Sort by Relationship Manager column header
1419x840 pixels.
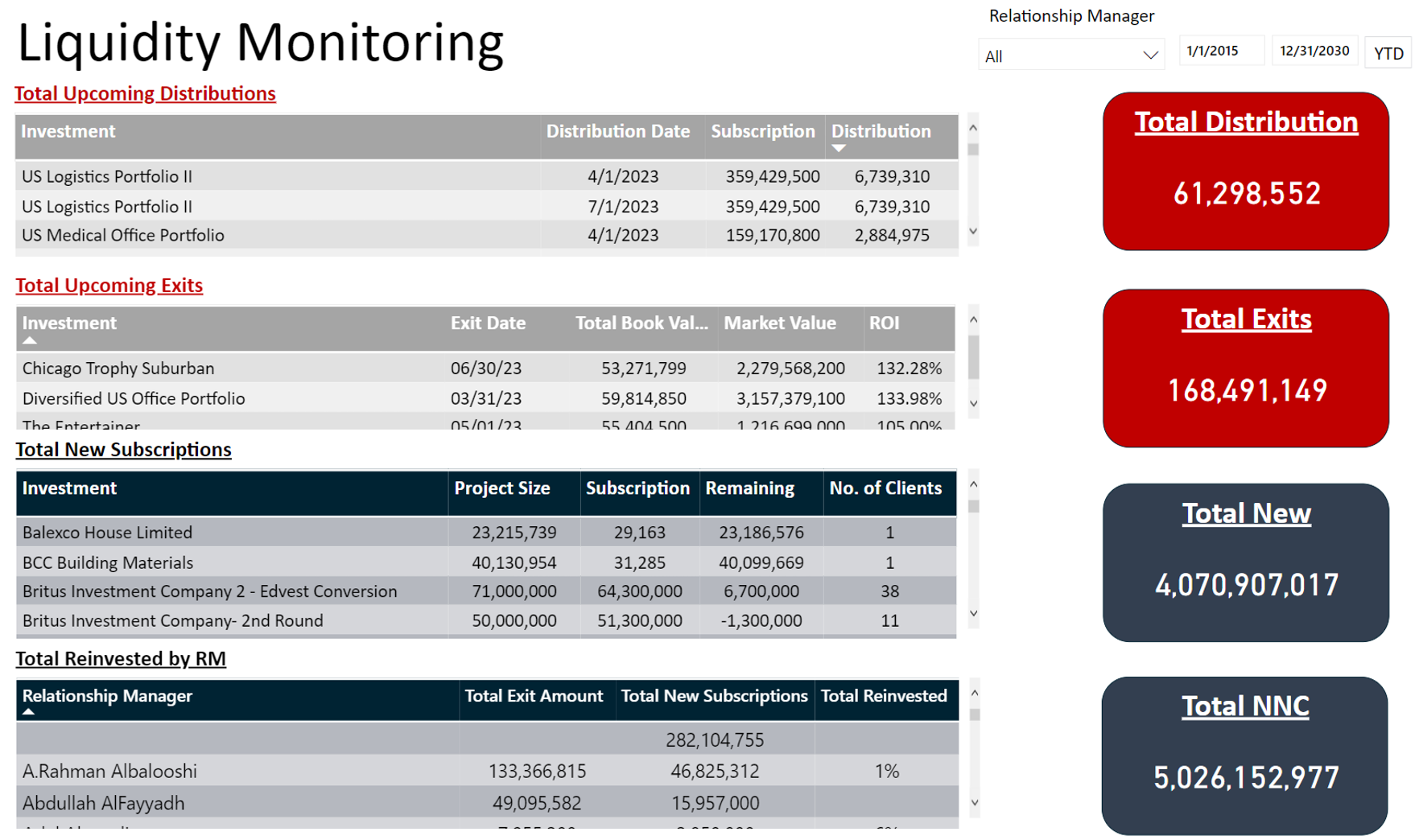coord(107,696)
